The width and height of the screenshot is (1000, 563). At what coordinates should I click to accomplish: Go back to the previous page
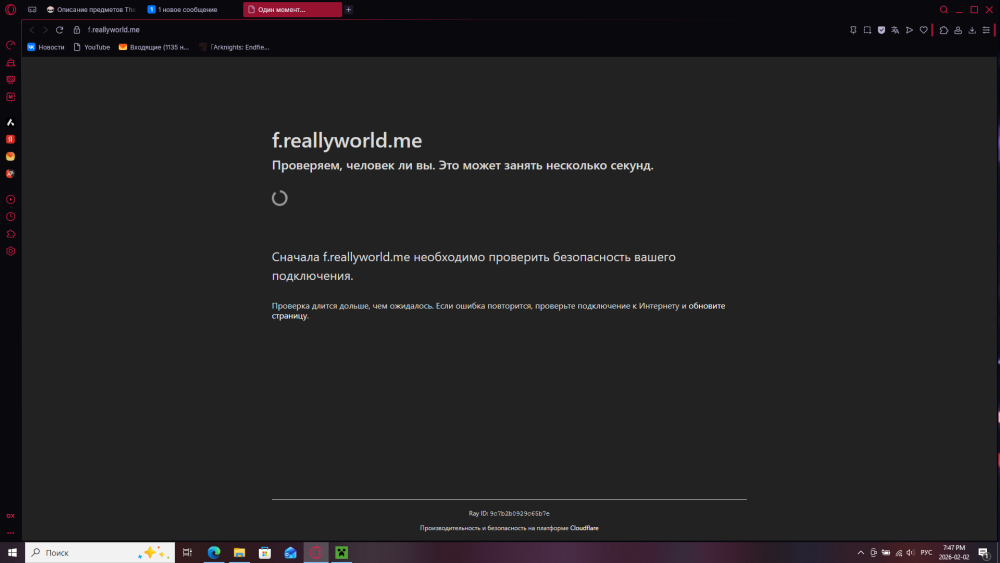click(x=31, y=30)
